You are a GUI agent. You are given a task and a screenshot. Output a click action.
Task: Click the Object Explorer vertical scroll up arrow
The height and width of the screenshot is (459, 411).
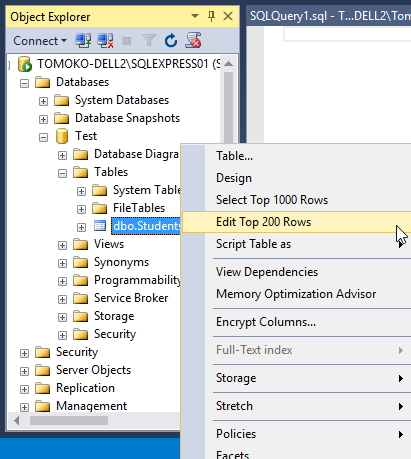pyautogui.click(x=229, y=64)
